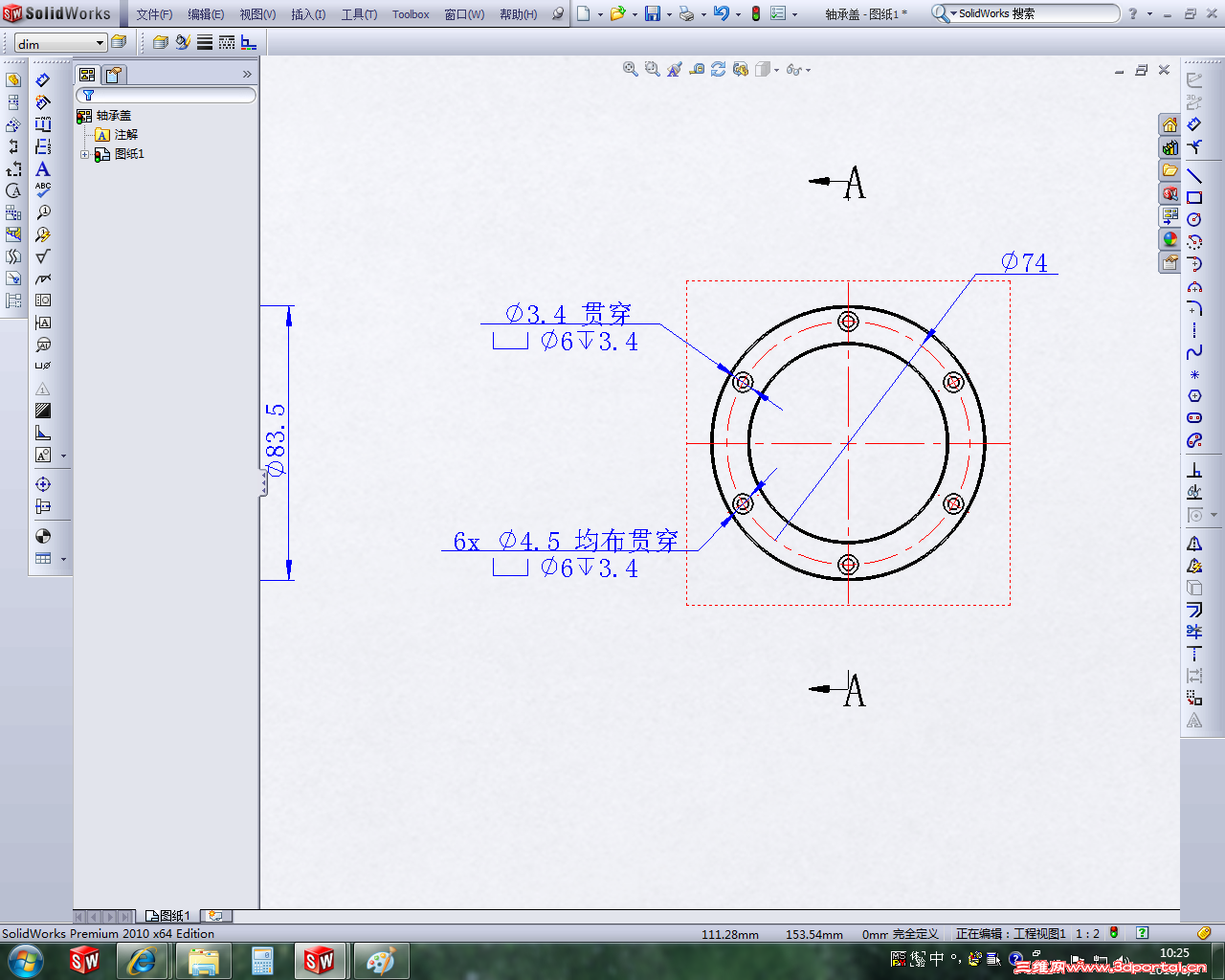This screenshot has width=1225, height=980.
Task: Select the Circle sketch tool
Action: [x=1194, y=220]
